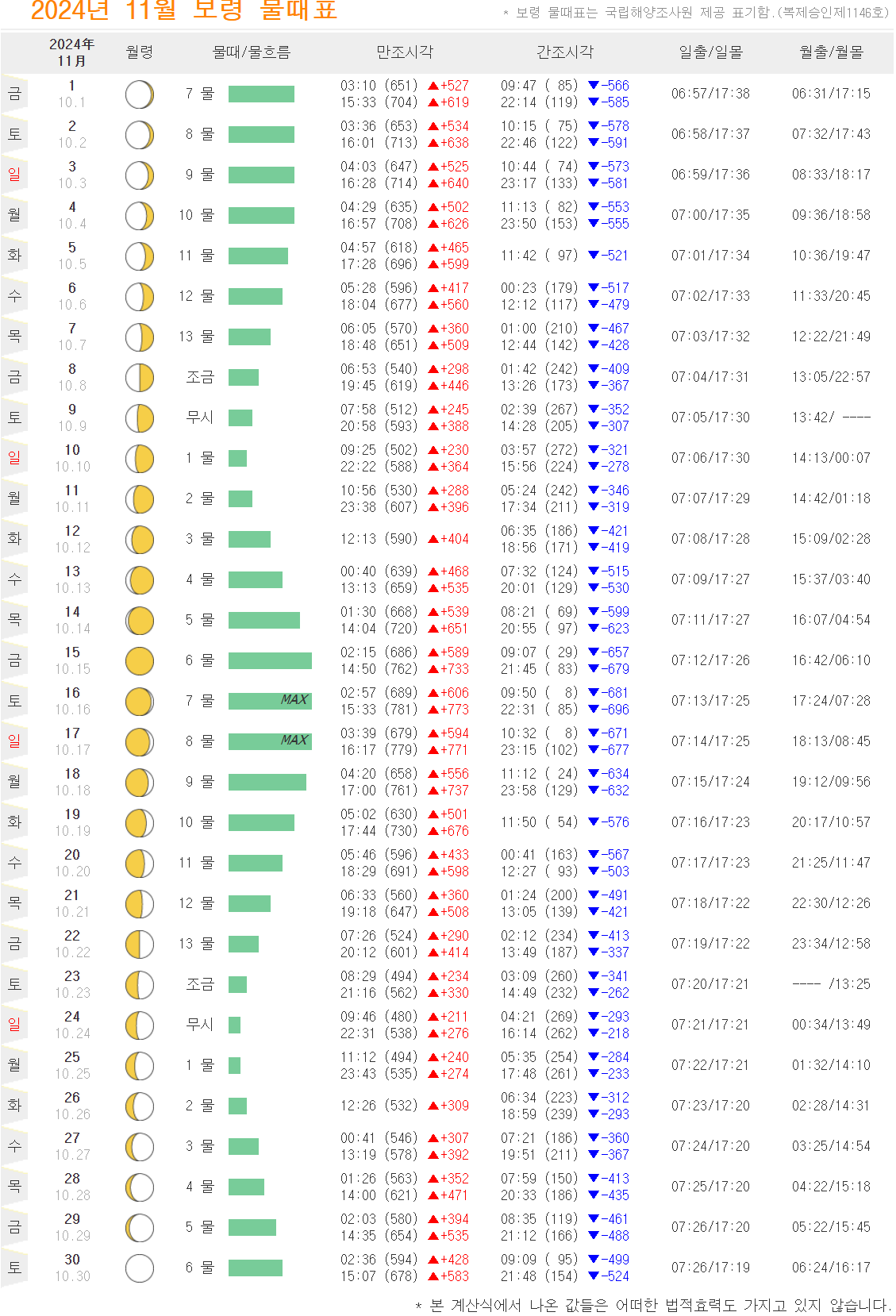This screenshot has width=896, height=1316.
Task: Click the MAX tide flow bar for November 17
Action: coord(270,741)
